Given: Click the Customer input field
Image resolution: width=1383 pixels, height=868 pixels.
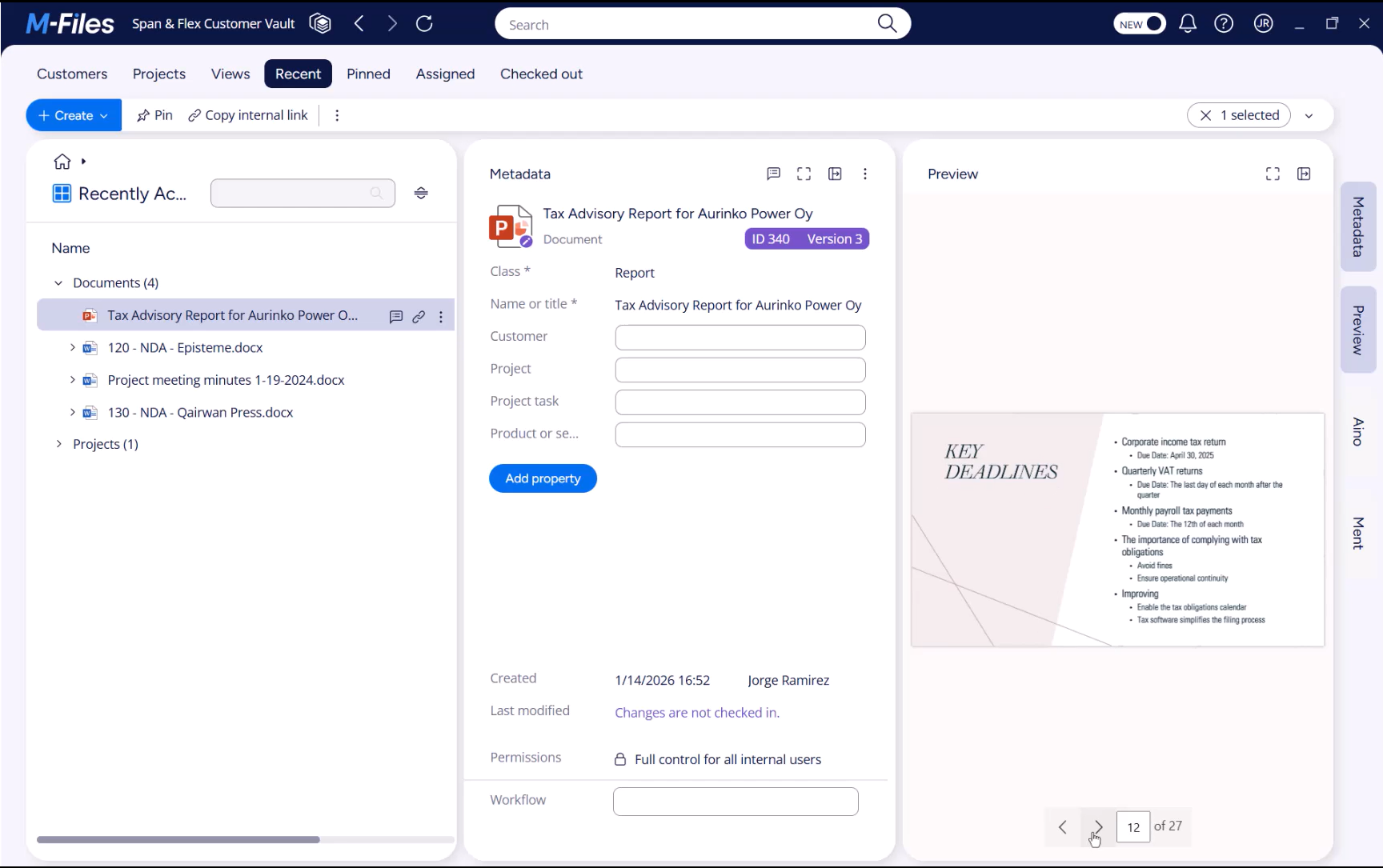Looking at the screenshot, I should pyautogui.click(x=740, y=338).
